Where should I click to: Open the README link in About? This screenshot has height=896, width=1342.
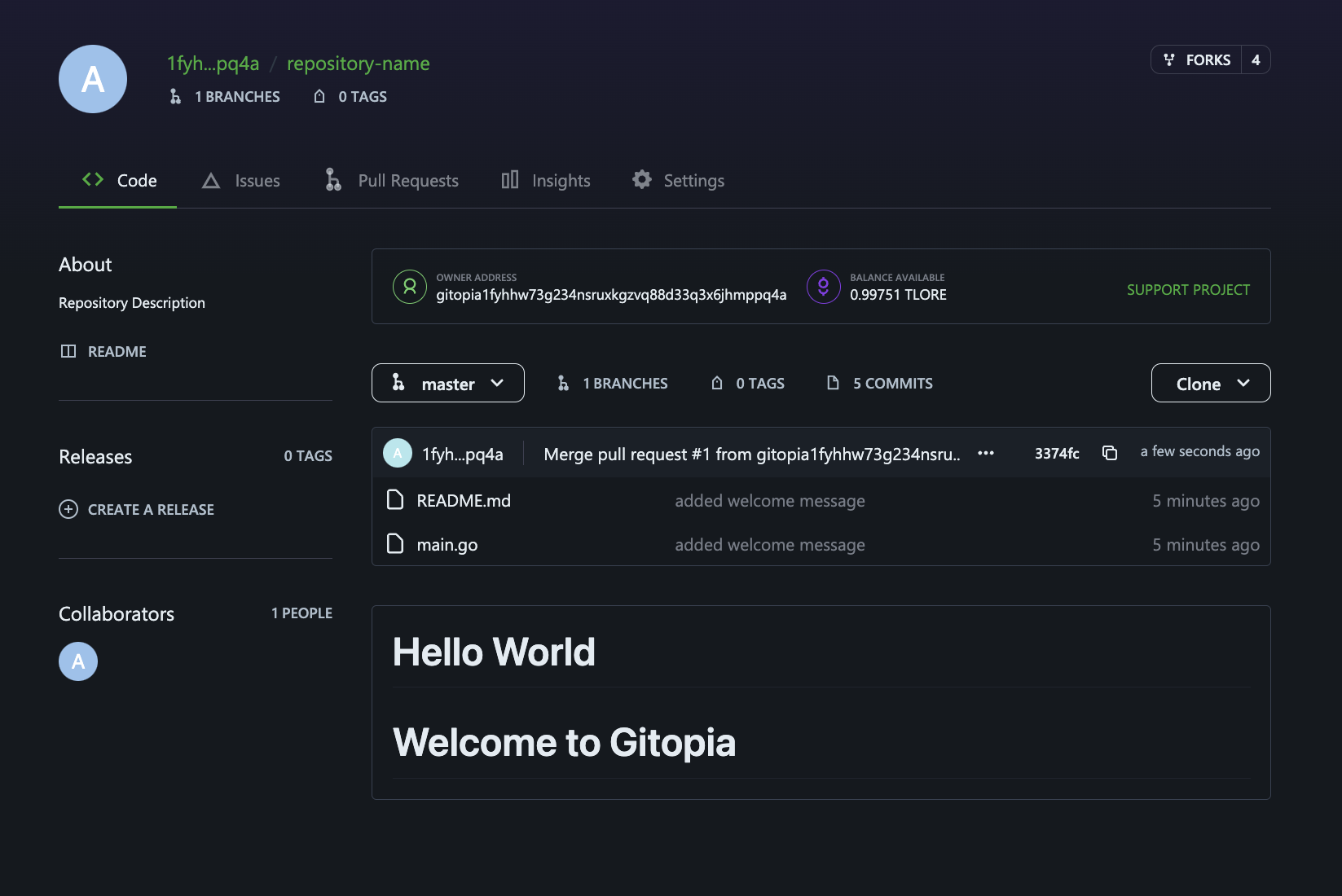(117, 351)
